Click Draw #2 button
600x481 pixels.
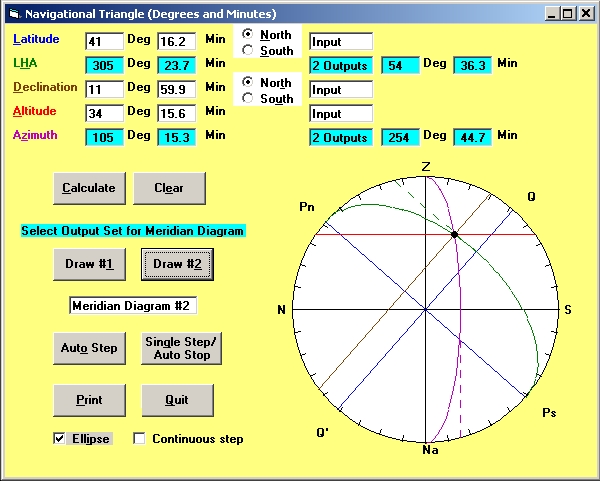coord(178,264)
